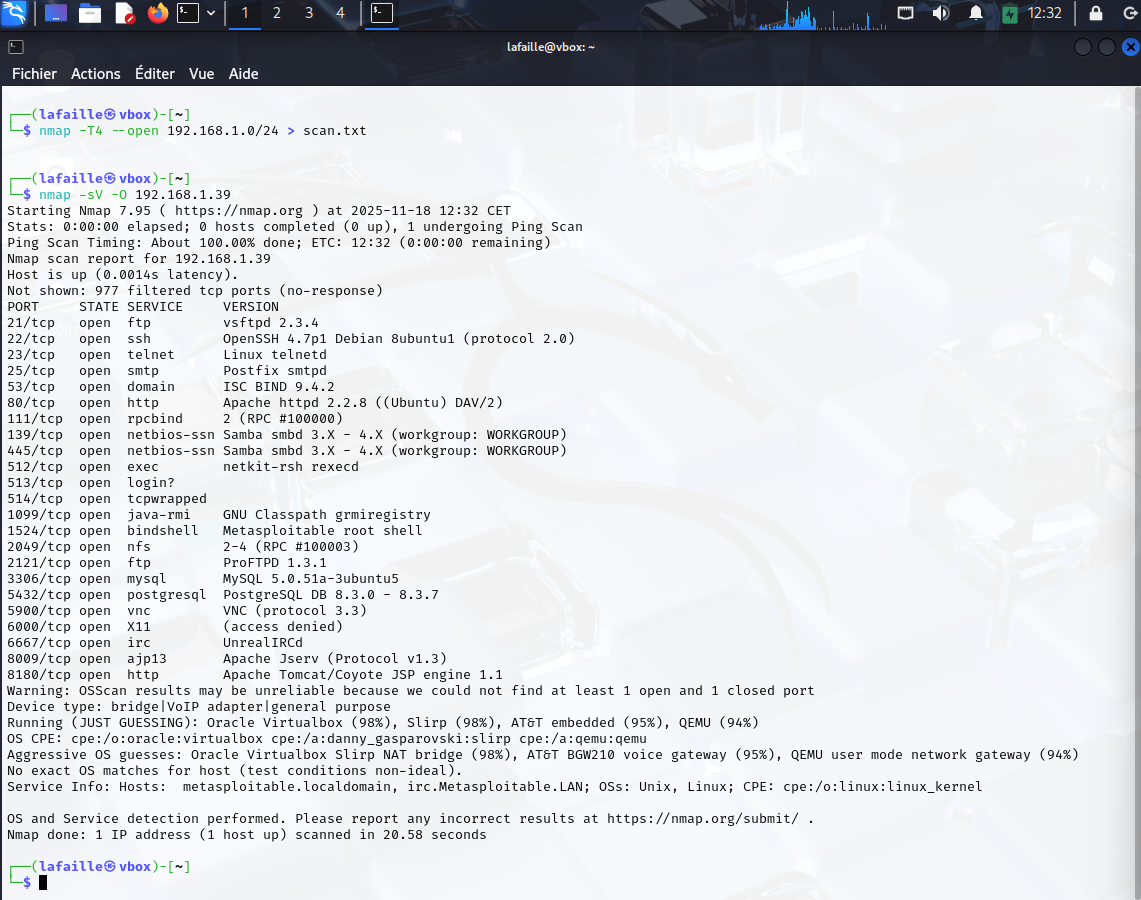
Task: Open the battery power indicator
Action: click(1007, 14)
